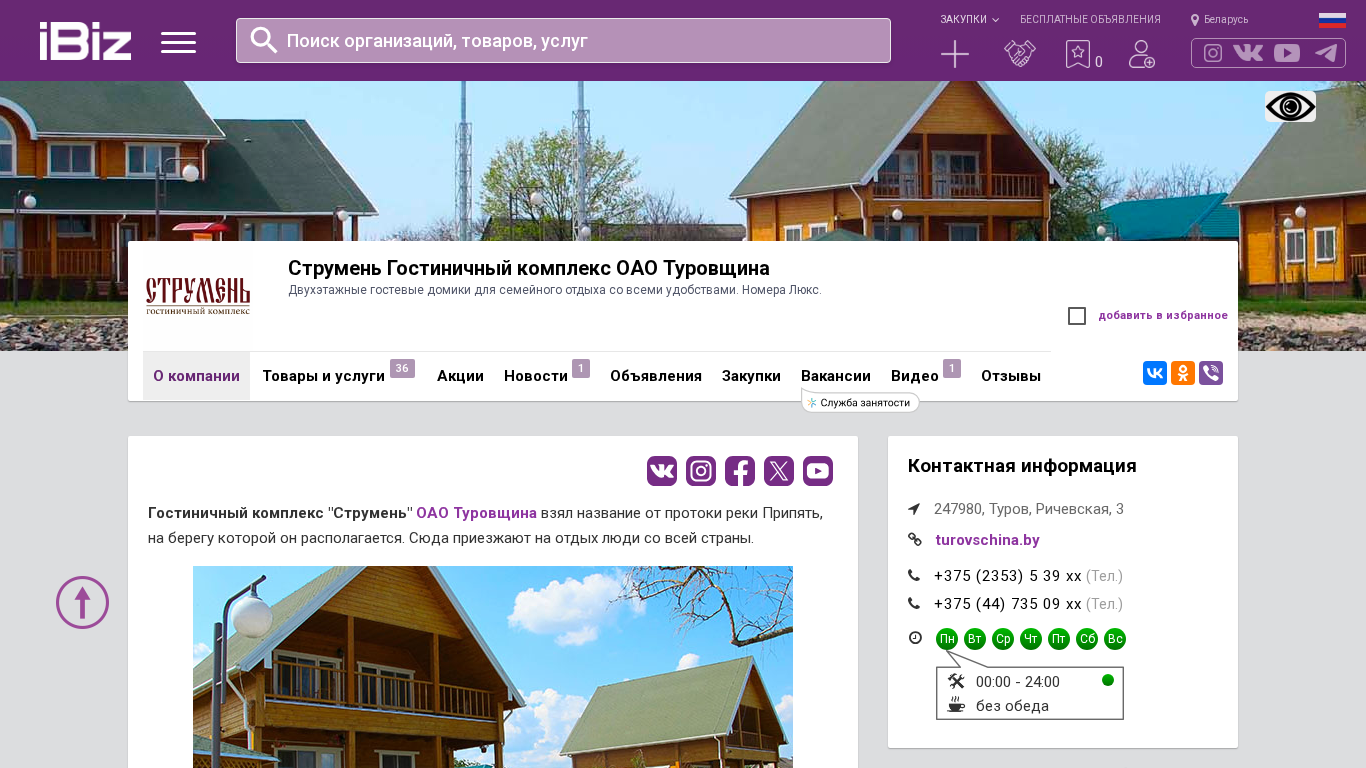This screenshot has height=768, width=1366.
Task: Click the plus add icon in header
Action: 955,54
